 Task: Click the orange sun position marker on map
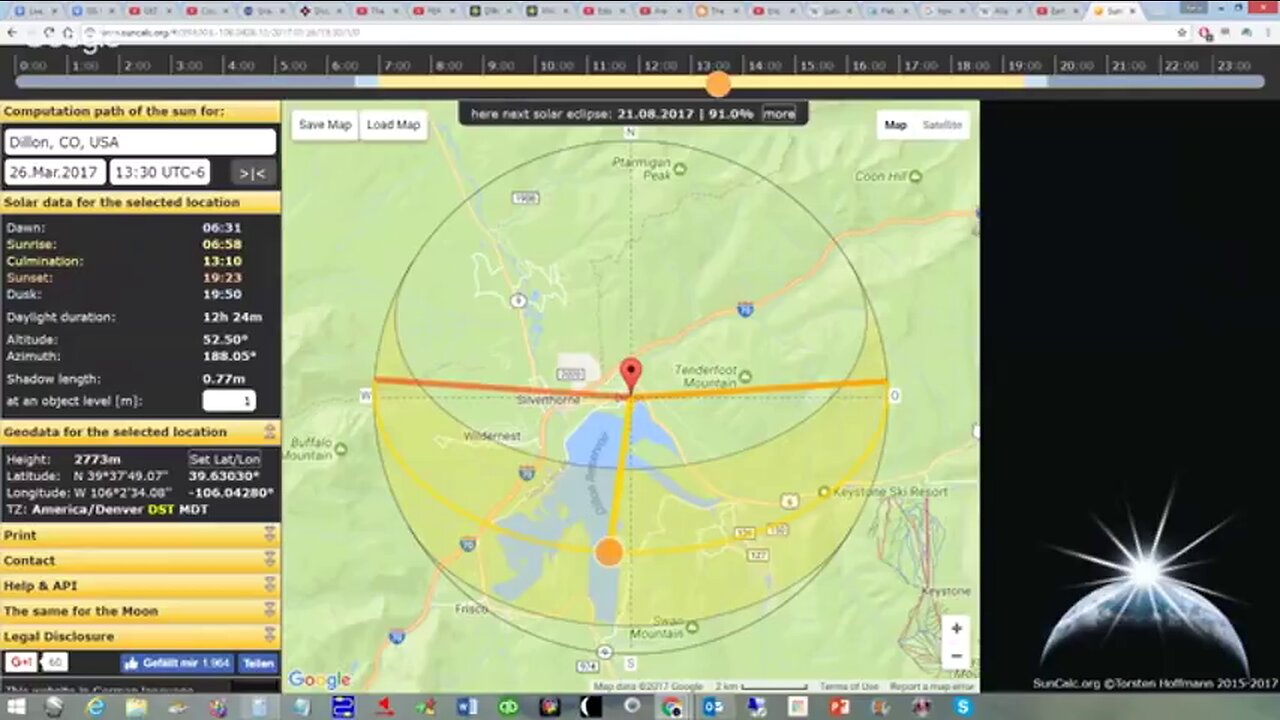click(609, 552)
